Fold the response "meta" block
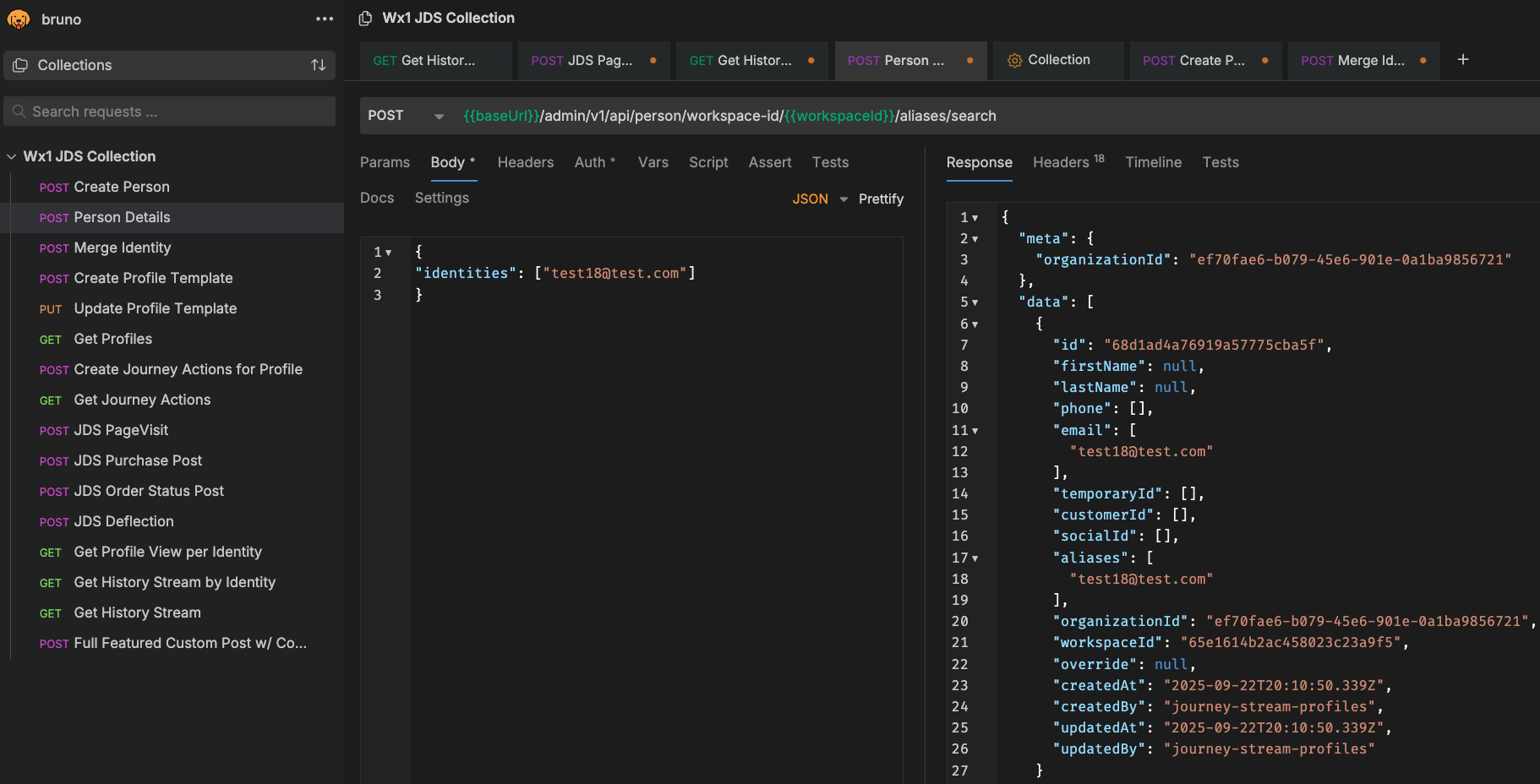 (x=975, y=239)
